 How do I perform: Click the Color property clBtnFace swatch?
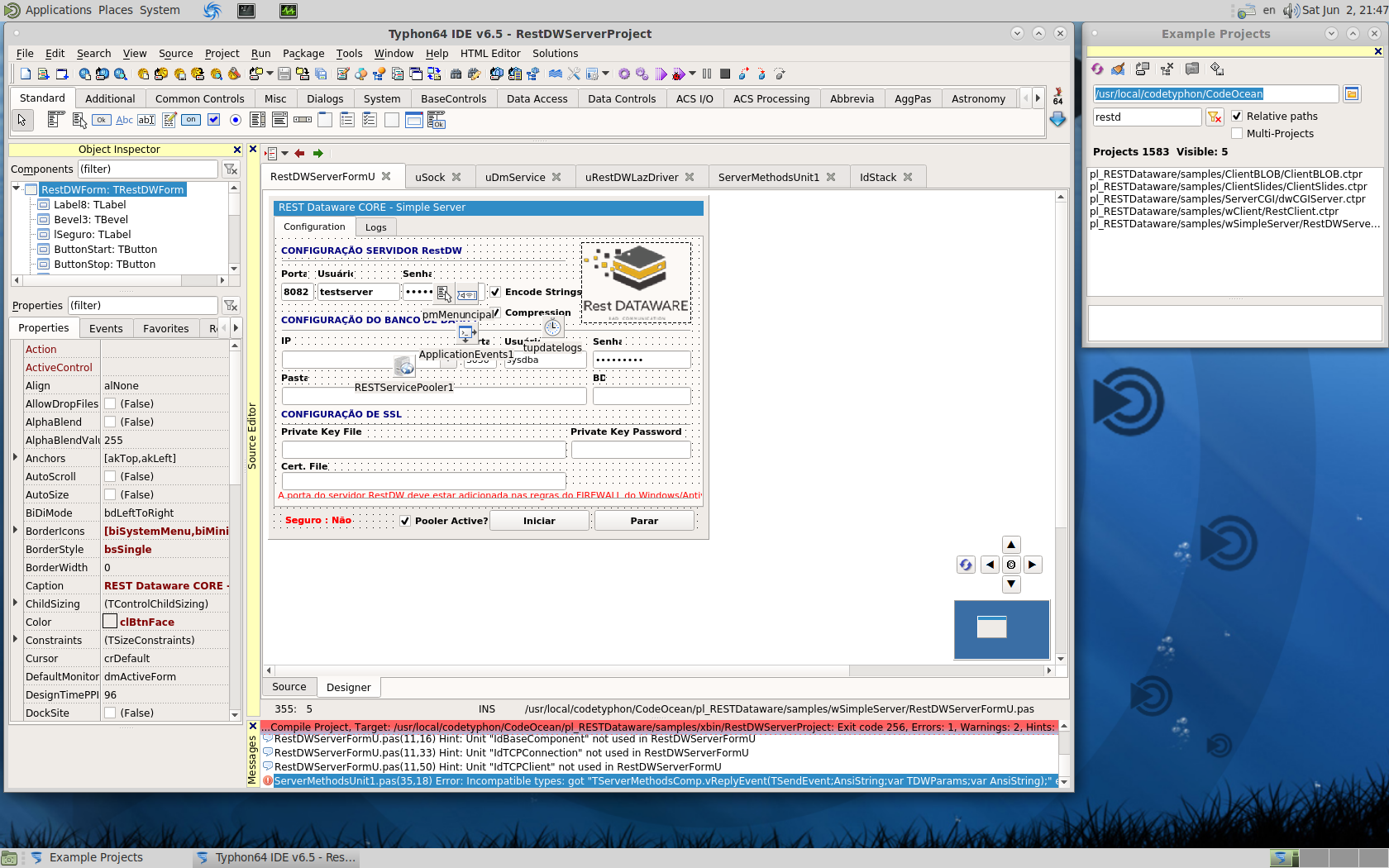(110, 622)
